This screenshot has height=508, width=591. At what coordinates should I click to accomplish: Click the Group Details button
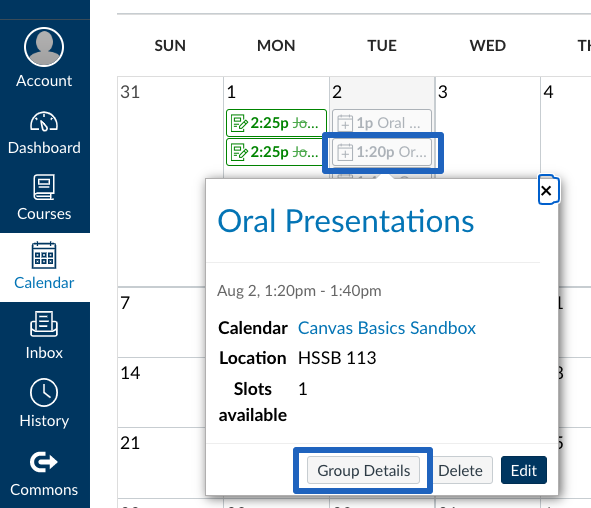coord(363,470)
